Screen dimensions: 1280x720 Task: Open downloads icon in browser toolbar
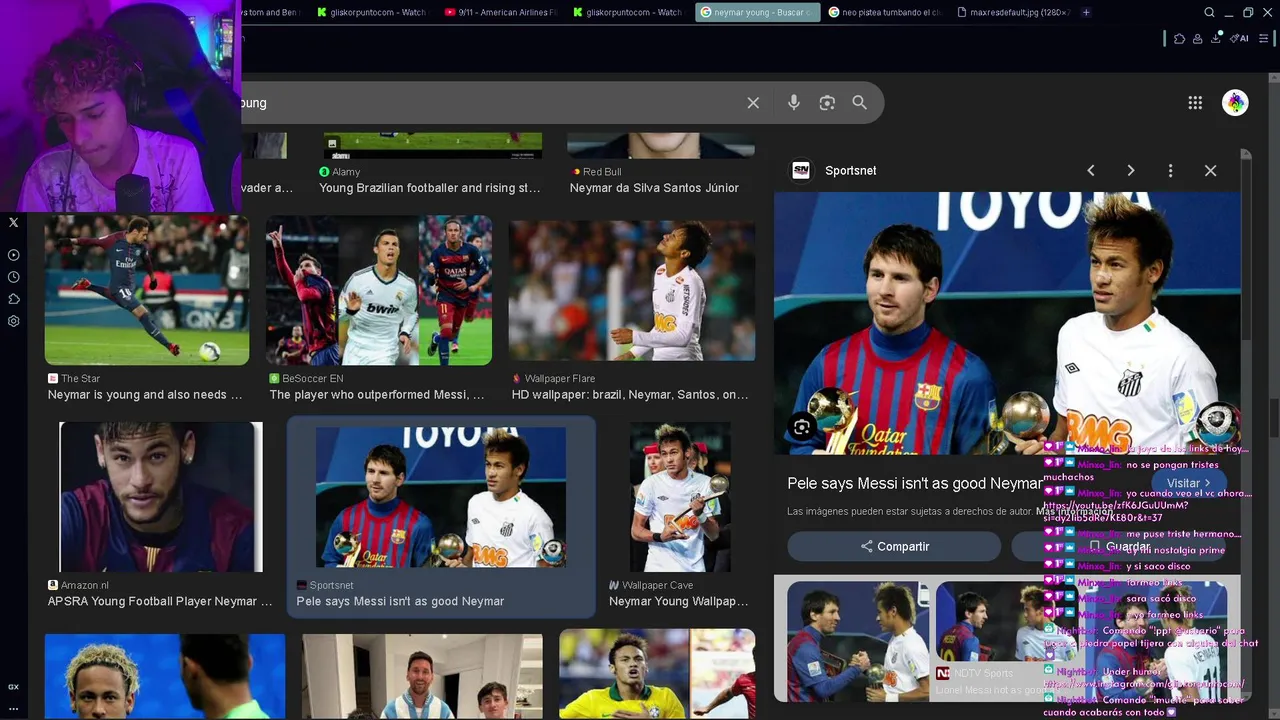1218,38
